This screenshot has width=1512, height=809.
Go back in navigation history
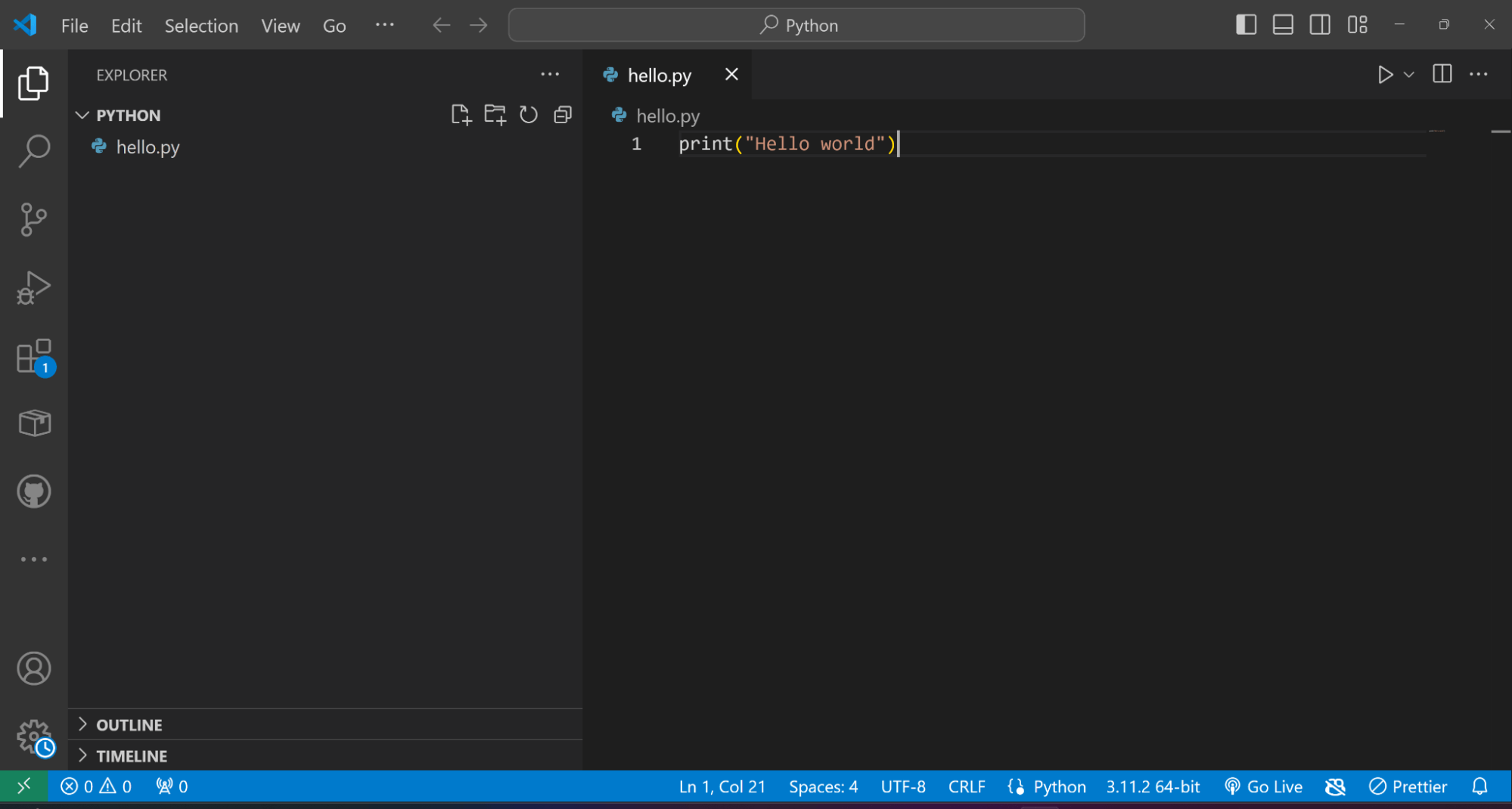(442, 25)
